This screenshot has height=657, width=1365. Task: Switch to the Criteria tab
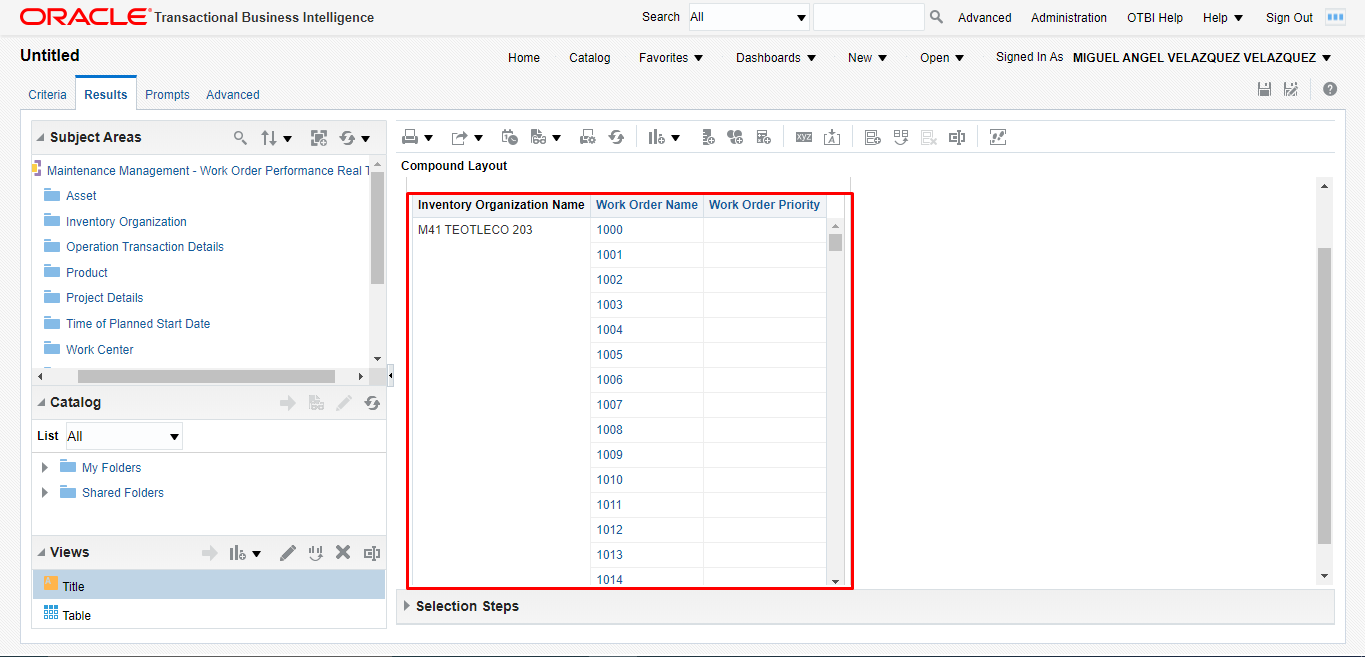47,95
